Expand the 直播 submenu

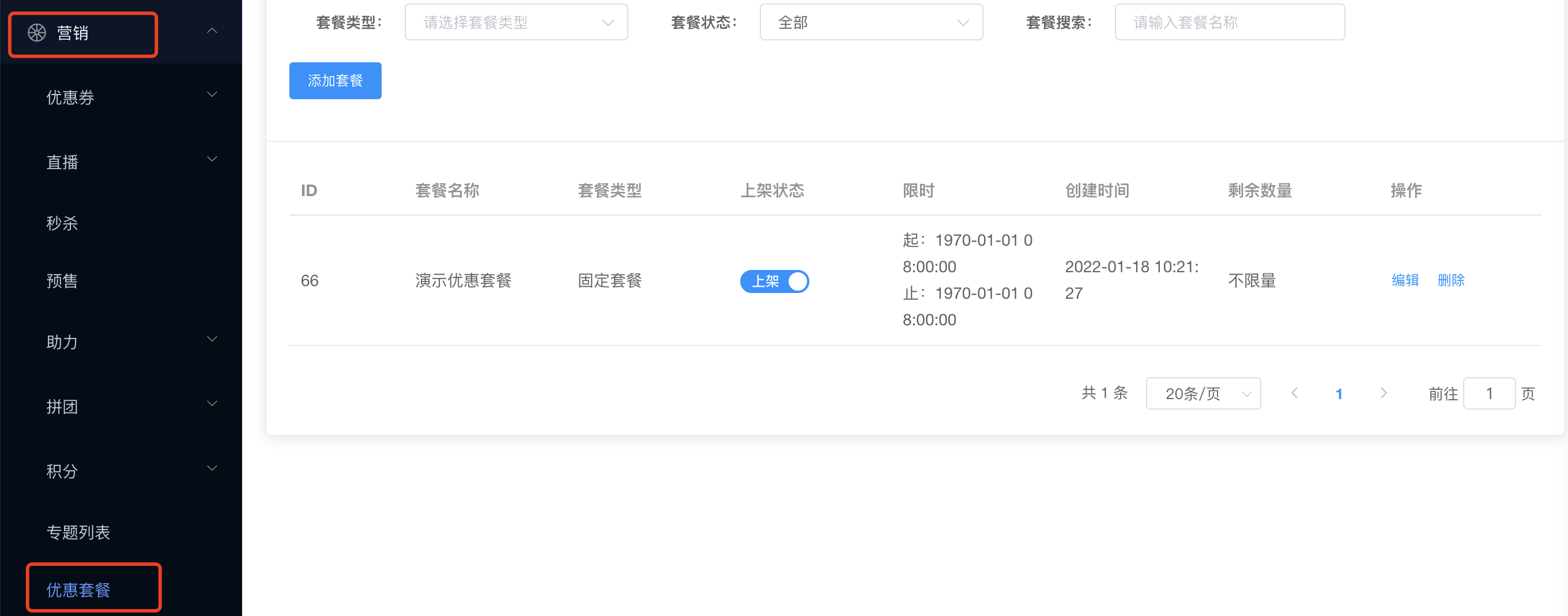pyautogui.click(x=212, y=160)
